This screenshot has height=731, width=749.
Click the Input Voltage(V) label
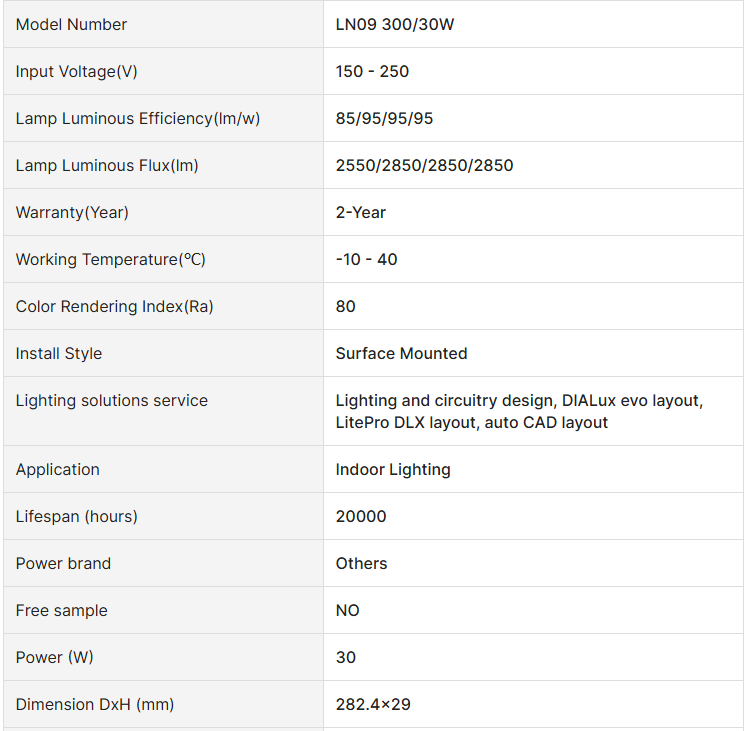click(77, 71)
